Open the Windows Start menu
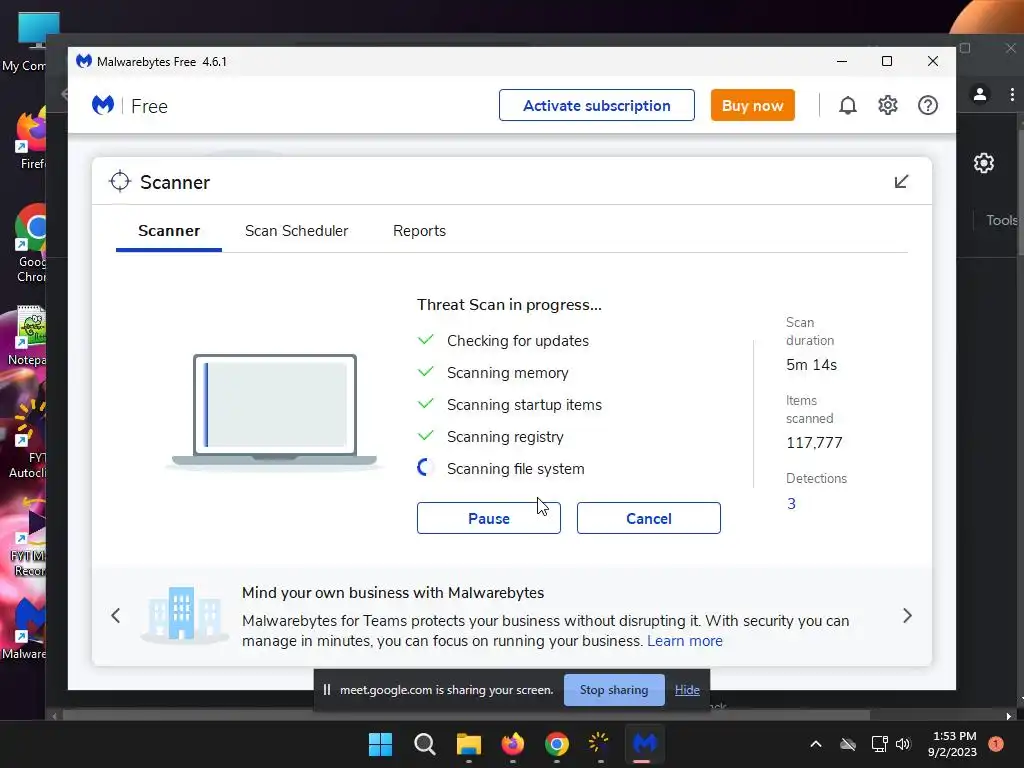 point(380,744)
